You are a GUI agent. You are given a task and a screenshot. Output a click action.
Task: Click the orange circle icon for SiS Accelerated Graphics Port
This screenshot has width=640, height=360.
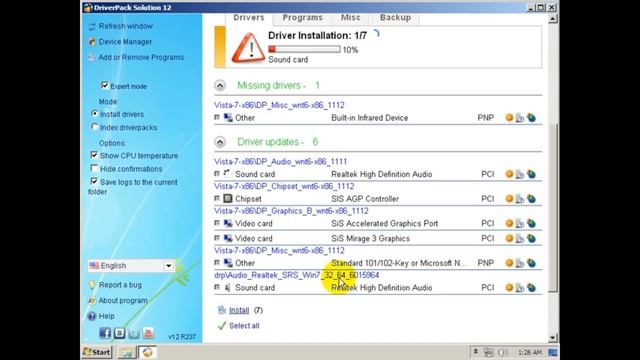pyautogui.click(x=509, y=223)
